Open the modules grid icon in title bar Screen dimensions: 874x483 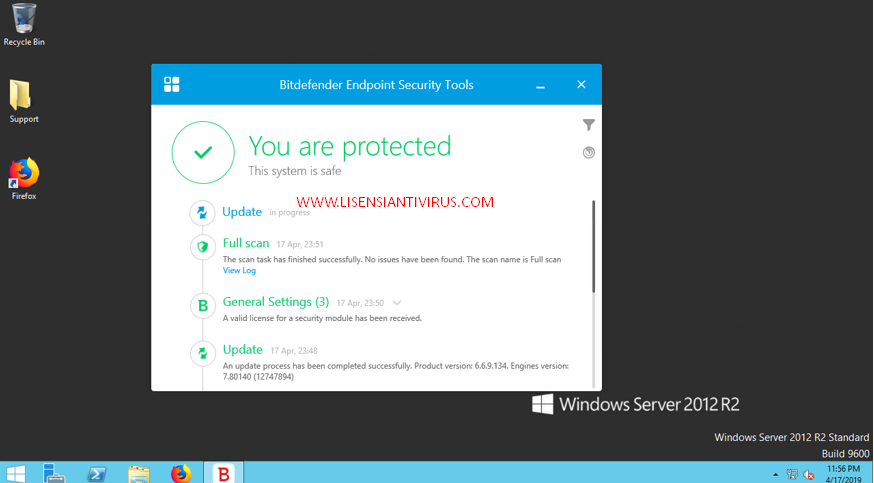[x=172, y=85]
